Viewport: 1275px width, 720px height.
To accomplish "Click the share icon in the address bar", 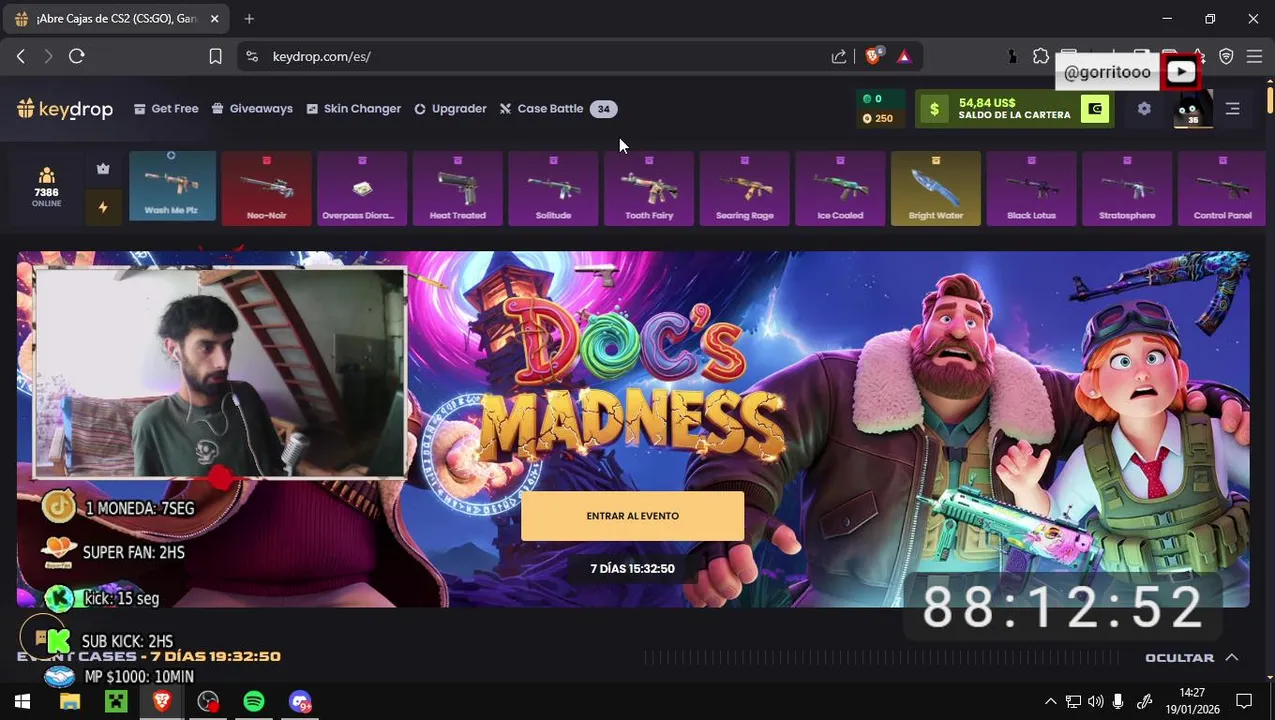I will click(x=839, y=57).
